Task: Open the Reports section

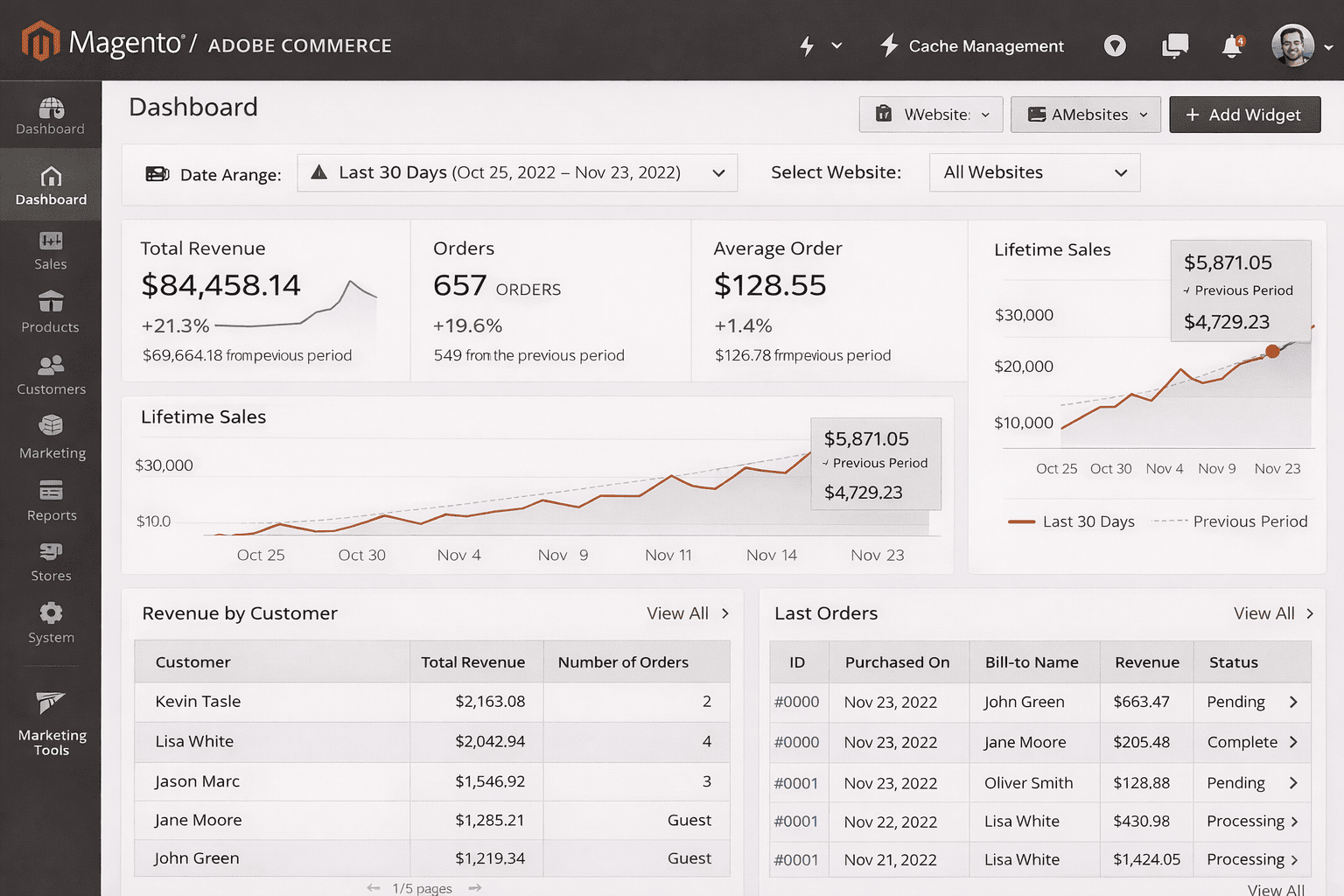Action: [50, 500]
